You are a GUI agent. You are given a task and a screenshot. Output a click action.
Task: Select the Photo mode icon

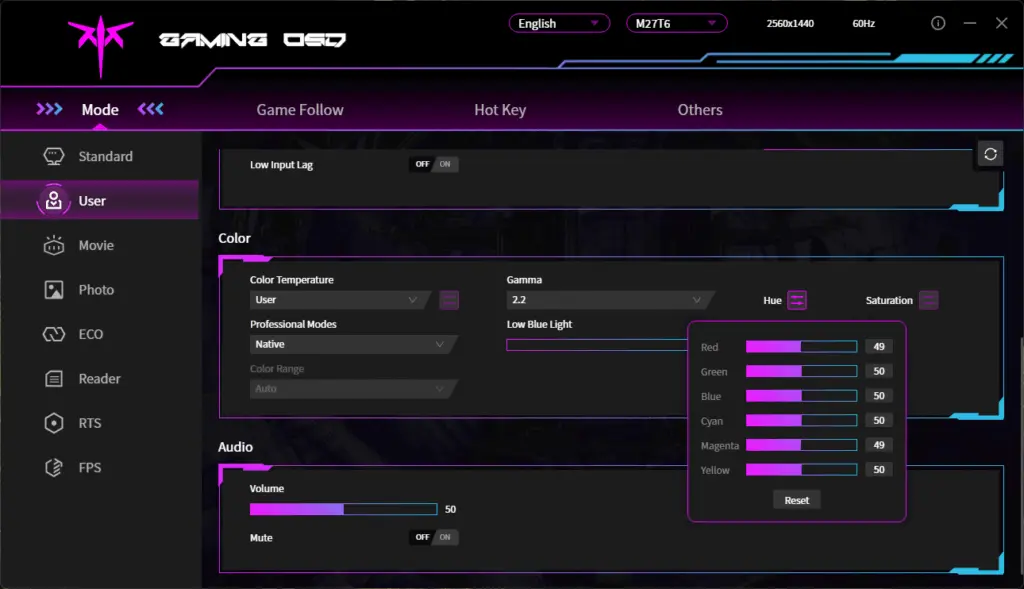pyautogui.click(x=54, y=290)
